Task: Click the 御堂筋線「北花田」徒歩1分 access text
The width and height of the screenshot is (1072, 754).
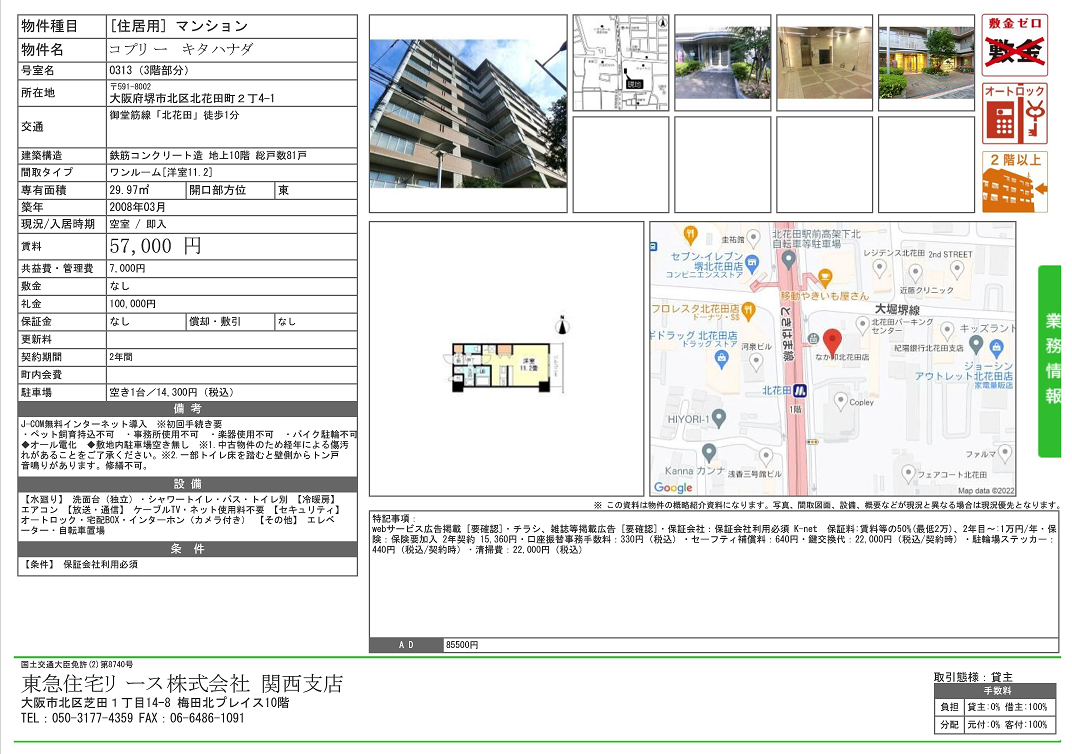Action: tap(174, 115)
